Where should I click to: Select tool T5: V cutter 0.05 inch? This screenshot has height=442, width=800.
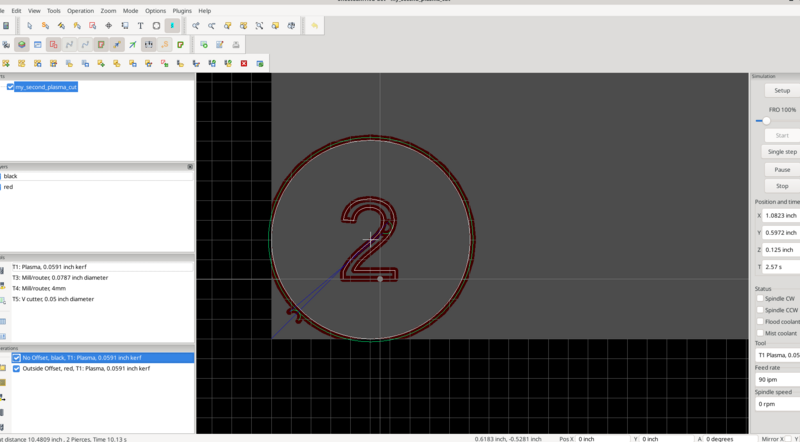[102, 299]
